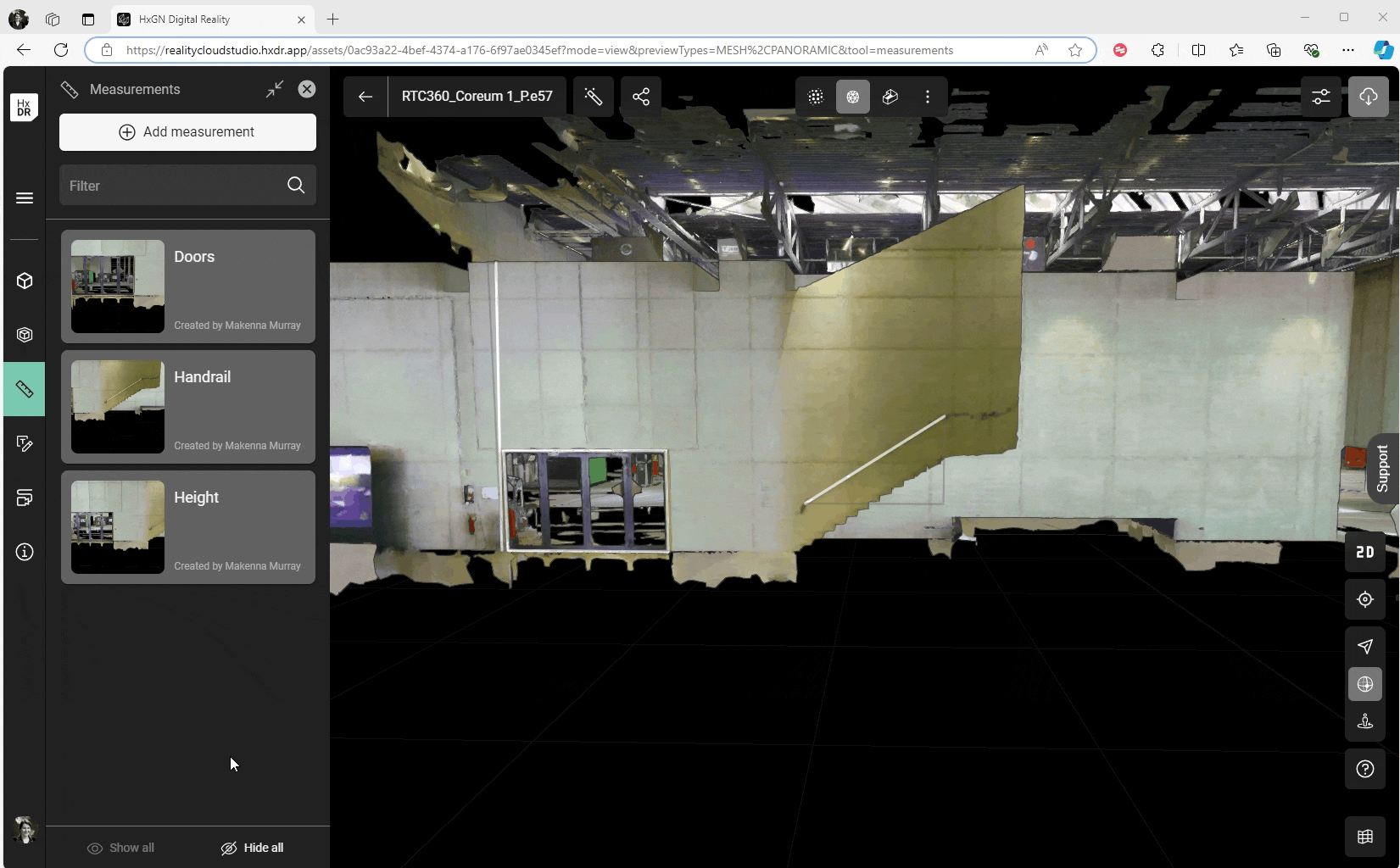Collapse the Measurements panel
This screenshot has width=1400, height=868.
pos(274,88)
